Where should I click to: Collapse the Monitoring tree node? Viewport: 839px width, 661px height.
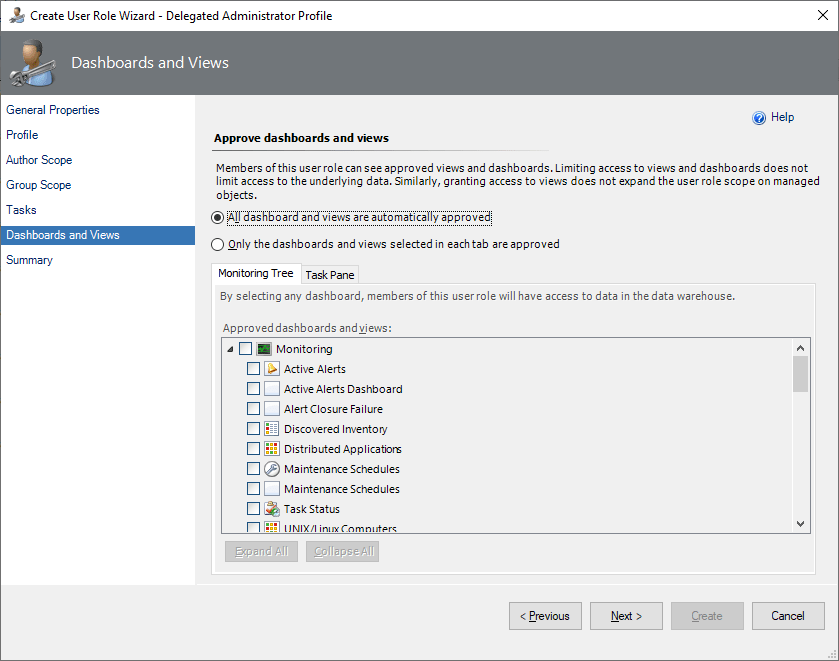click(231, 349)
